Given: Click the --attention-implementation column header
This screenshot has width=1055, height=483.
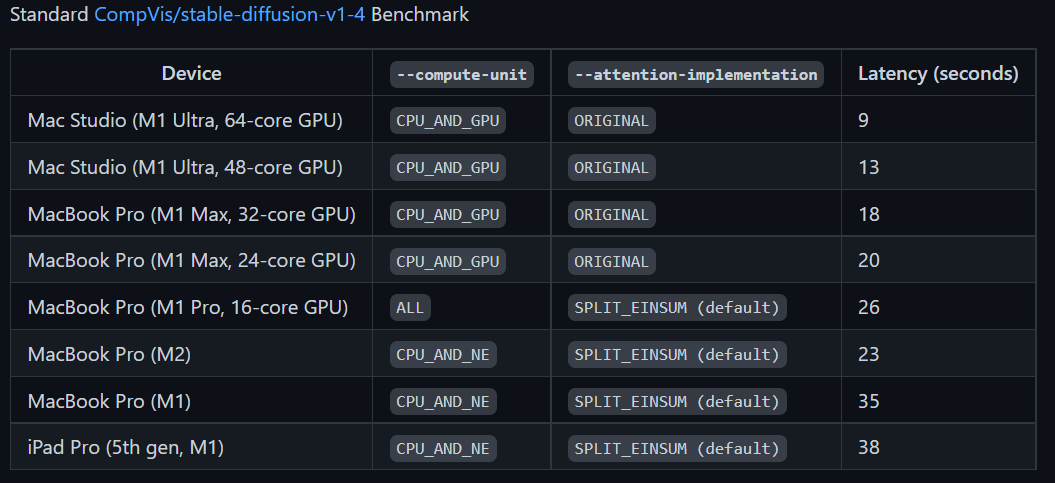Looking at the screenshot, I should point(696,75).
